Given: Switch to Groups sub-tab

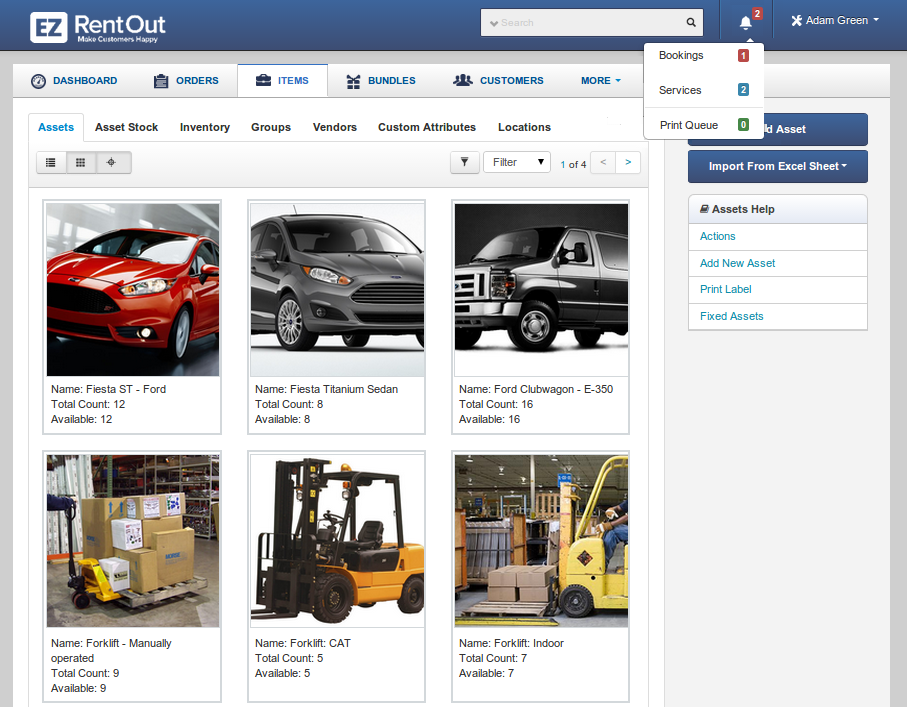Looking at the screenshot, I should pos(271,127).
